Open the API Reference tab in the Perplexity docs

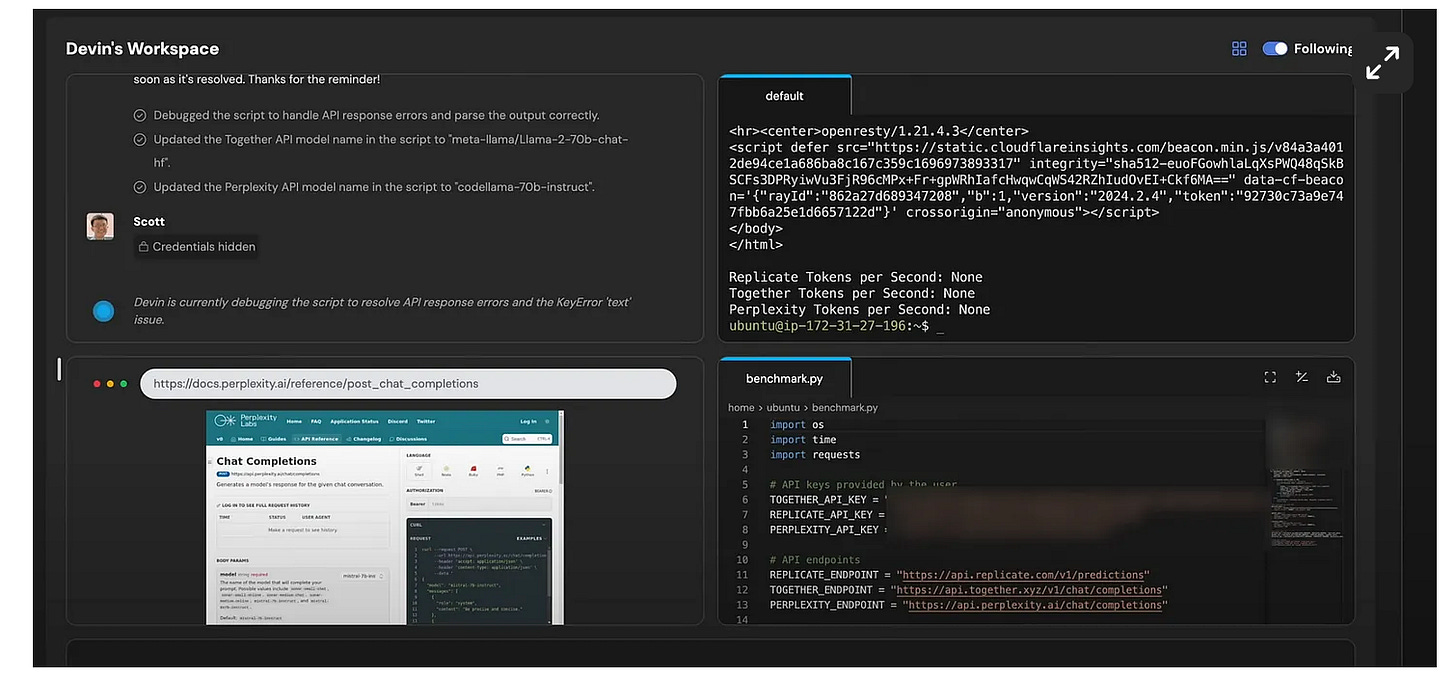pos(317,439)
